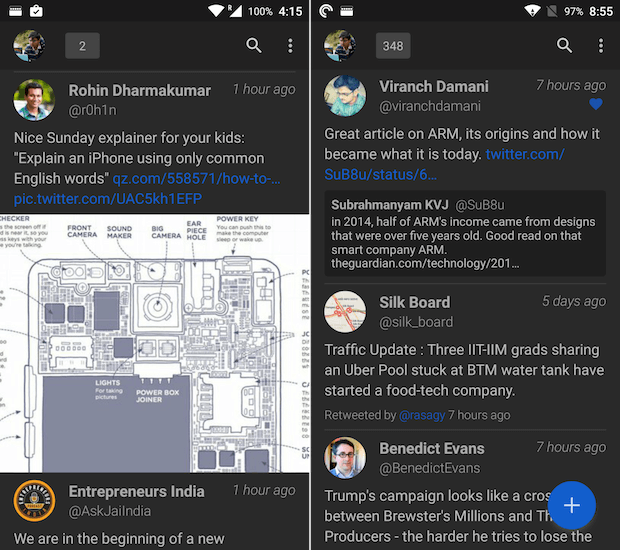Viewport: 620px width, 550px height.
Task: Tap the Wi-Fi icon in left status bar
Action: [216, 11]
